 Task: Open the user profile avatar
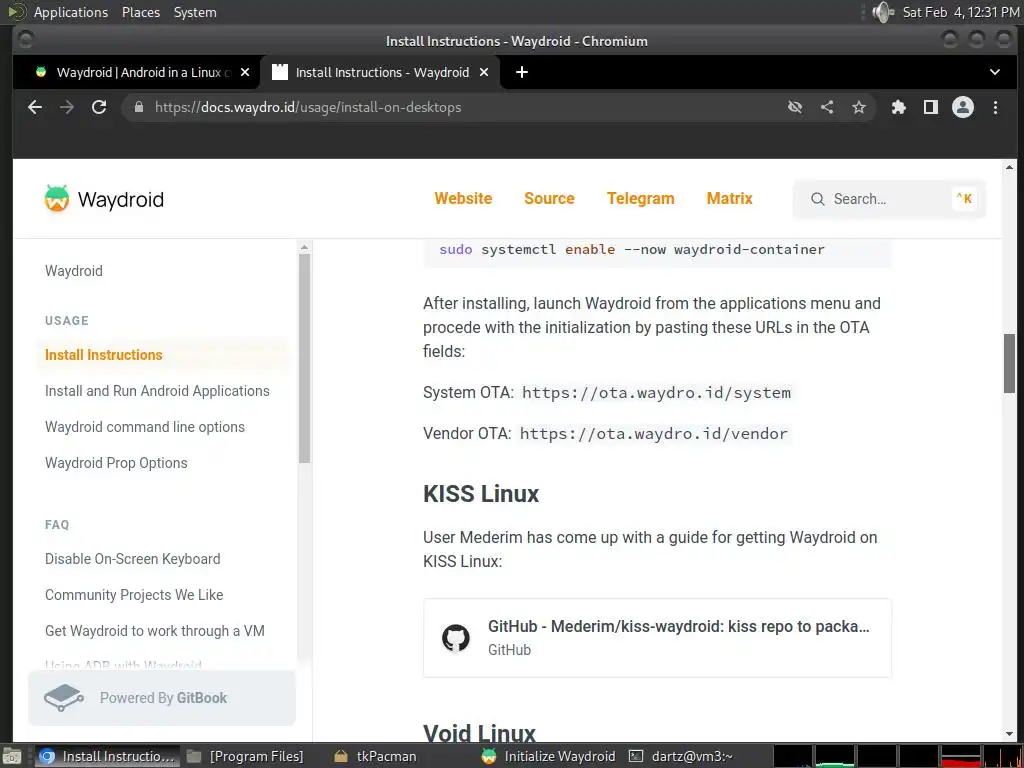[963, 107]
